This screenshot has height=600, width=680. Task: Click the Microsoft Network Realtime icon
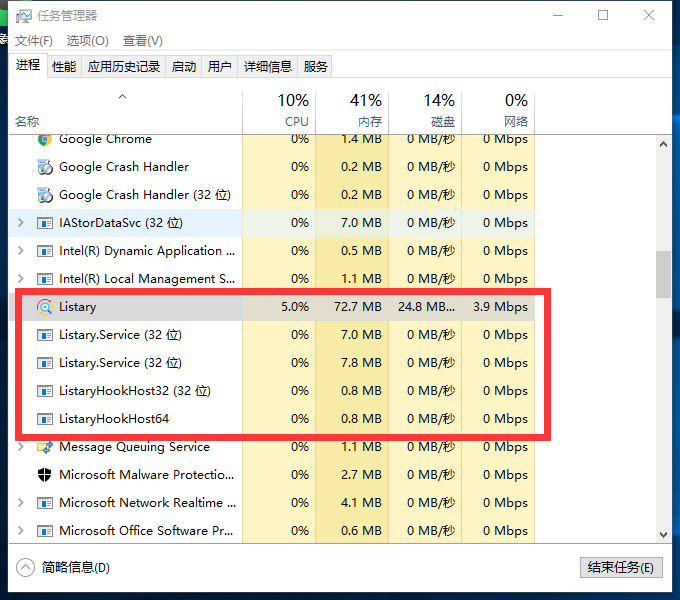click(45, 503)
